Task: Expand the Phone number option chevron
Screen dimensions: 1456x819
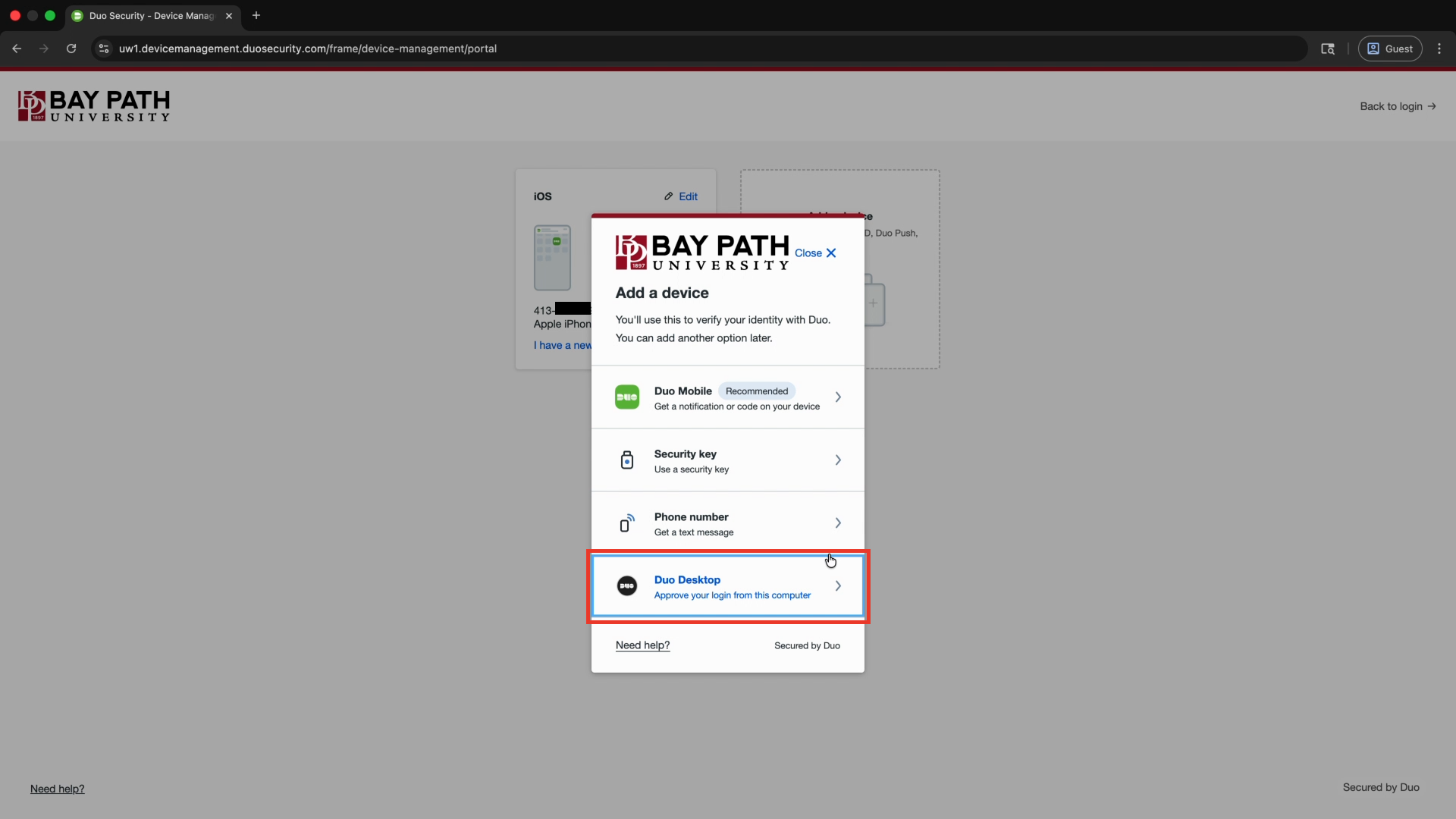Action: point(838,522)
